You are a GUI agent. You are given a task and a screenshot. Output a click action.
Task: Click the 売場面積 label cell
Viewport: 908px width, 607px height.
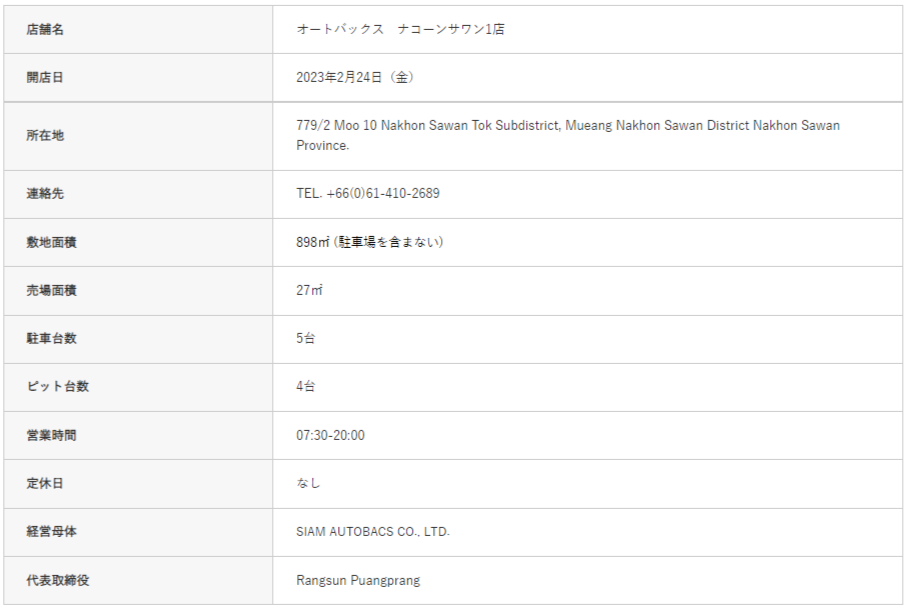point(51,290)
